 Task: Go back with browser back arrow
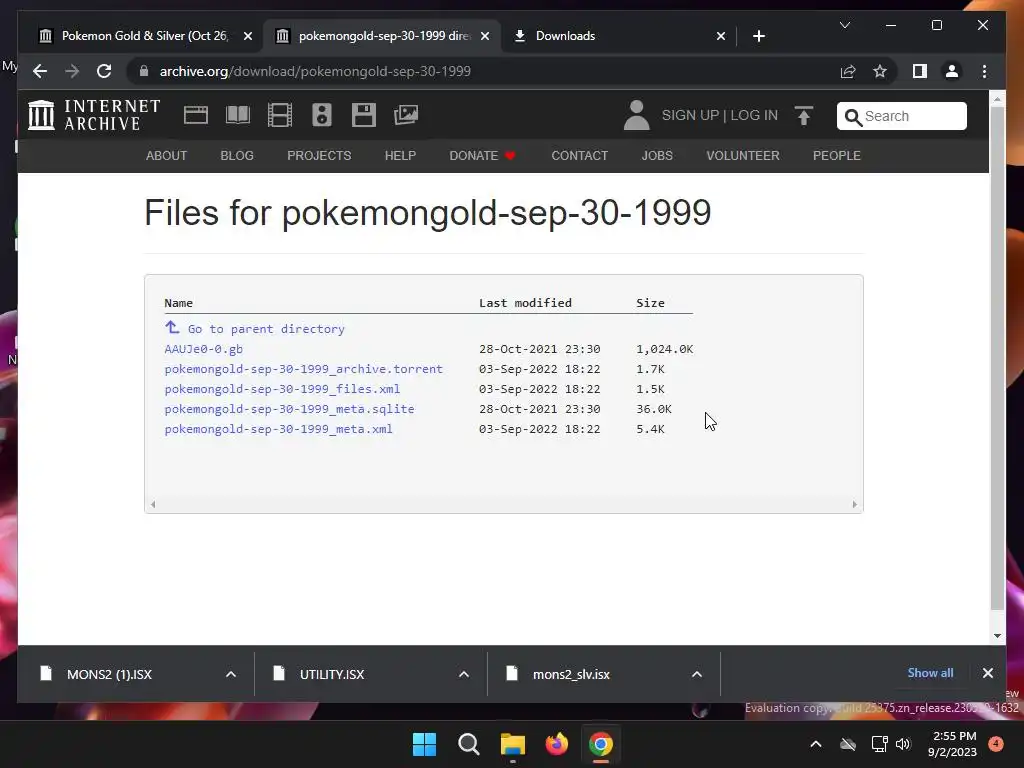[x=40, y=71]
